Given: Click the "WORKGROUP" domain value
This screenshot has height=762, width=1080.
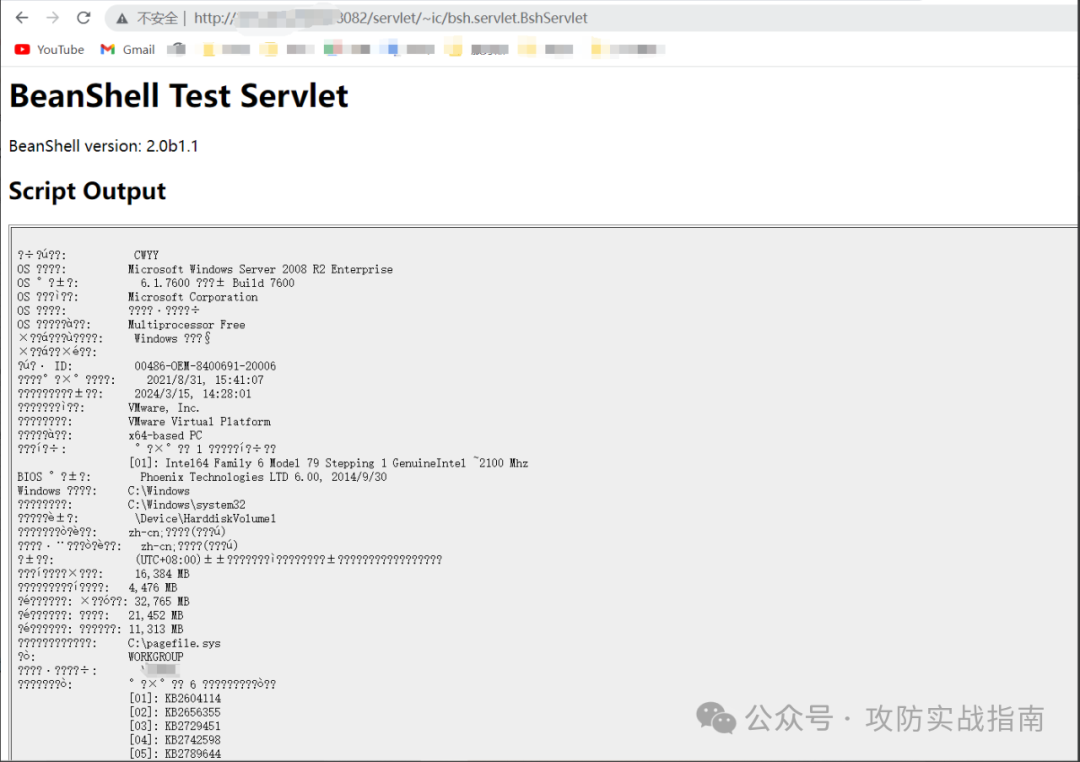Looking at the screenshot, I should (156, 657).
